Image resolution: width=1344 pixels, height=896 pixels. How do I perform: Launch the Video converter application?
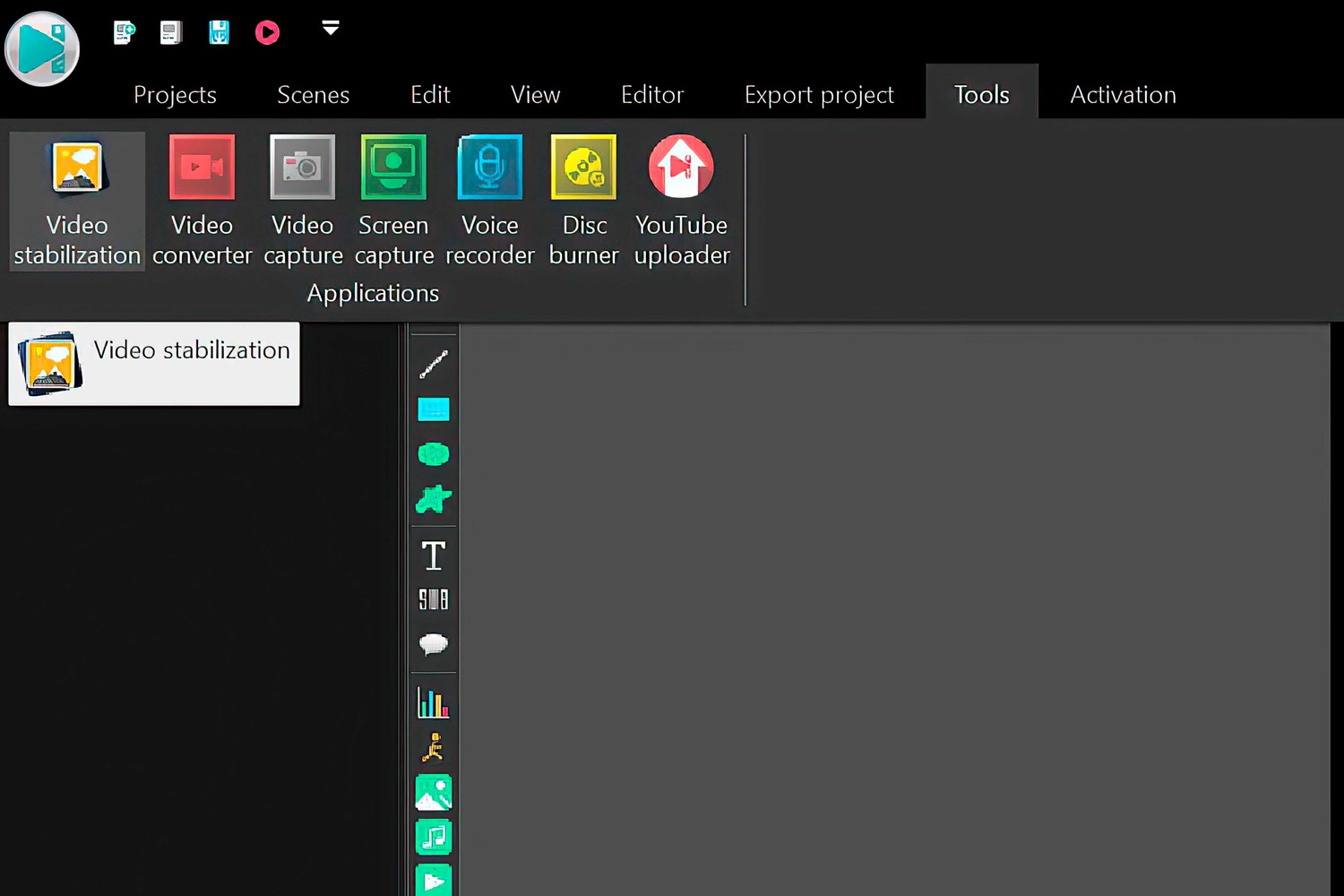tap(202, 201)
